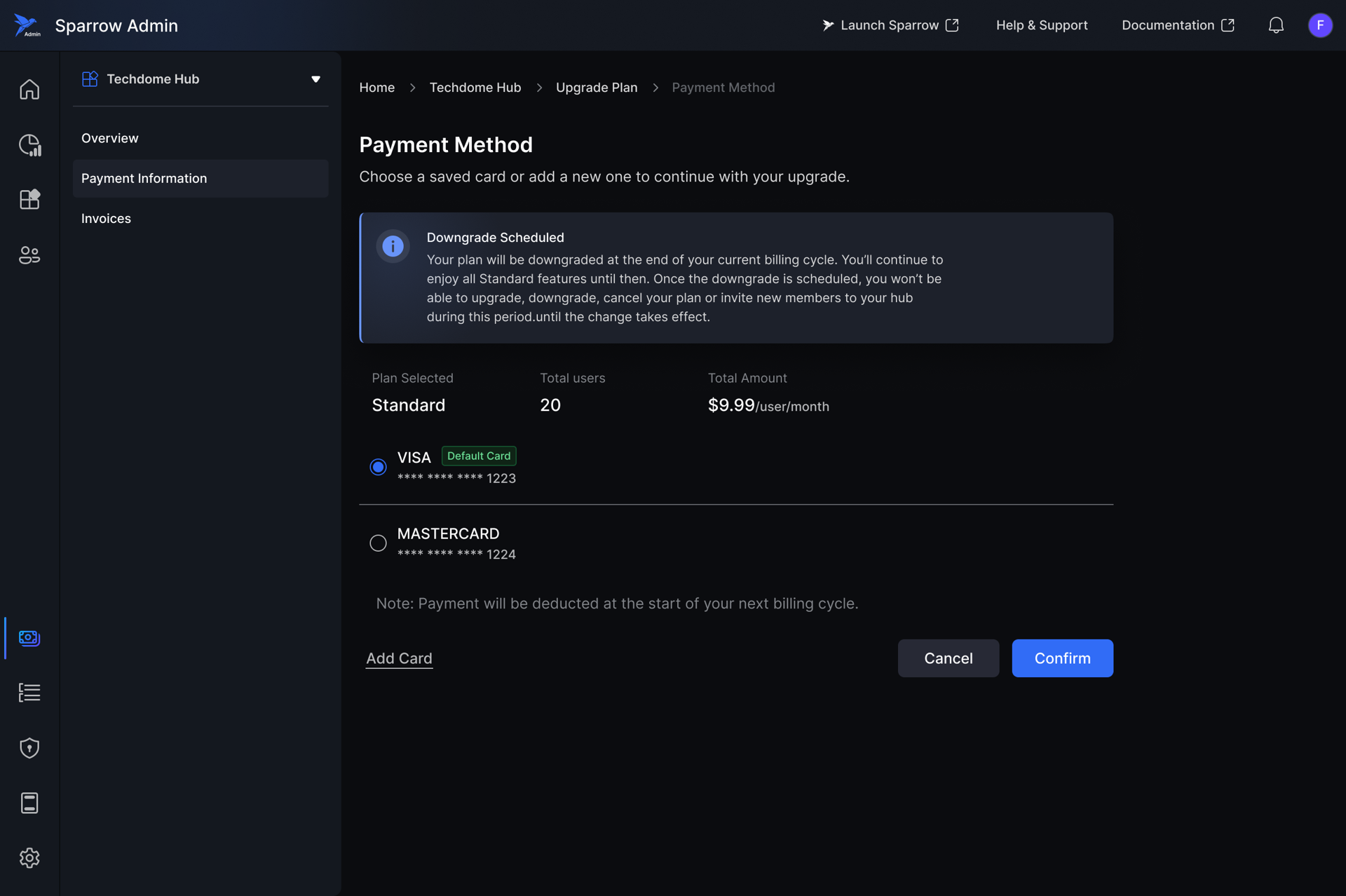Open the settings gear sidebar icon

point(29,857)
